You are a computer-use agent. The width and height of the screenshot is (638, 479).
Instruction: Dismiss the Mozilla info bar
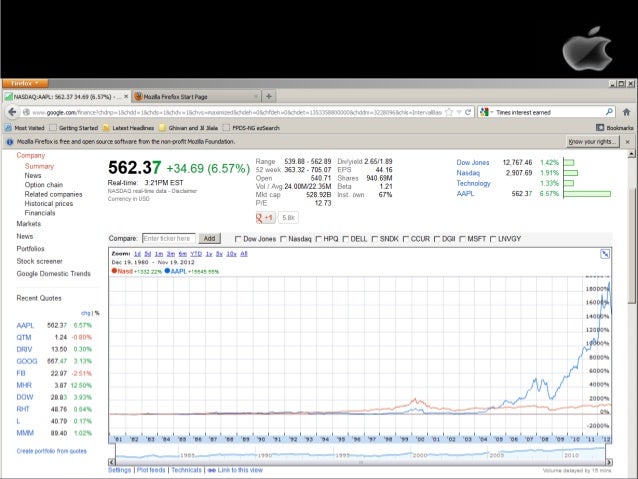pyautogui.click(x=627, y=142)
